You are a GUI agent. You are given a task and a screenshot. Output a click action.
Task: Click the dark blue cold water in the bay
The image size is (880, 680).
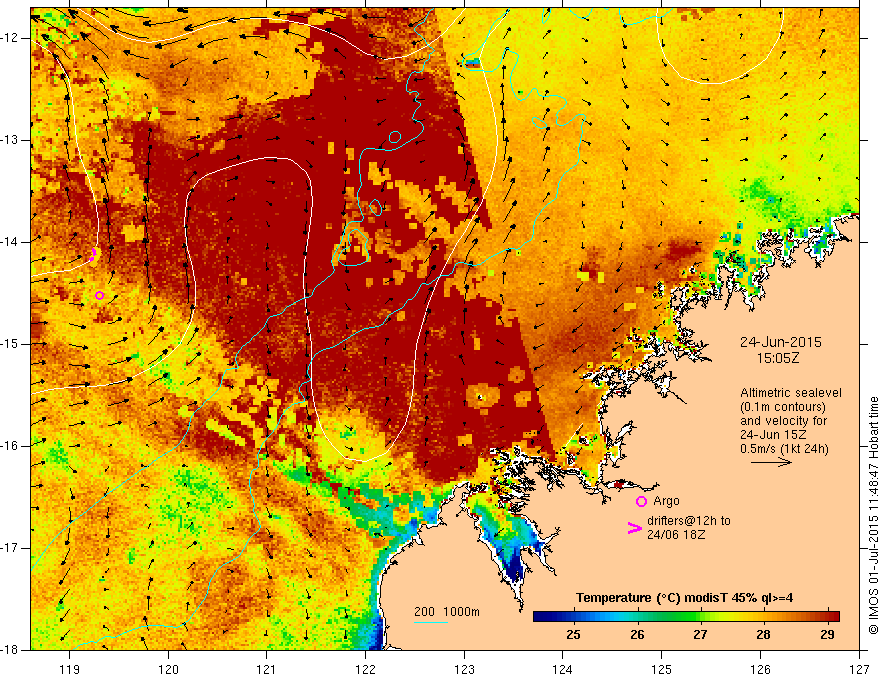[x=515, y=565]
